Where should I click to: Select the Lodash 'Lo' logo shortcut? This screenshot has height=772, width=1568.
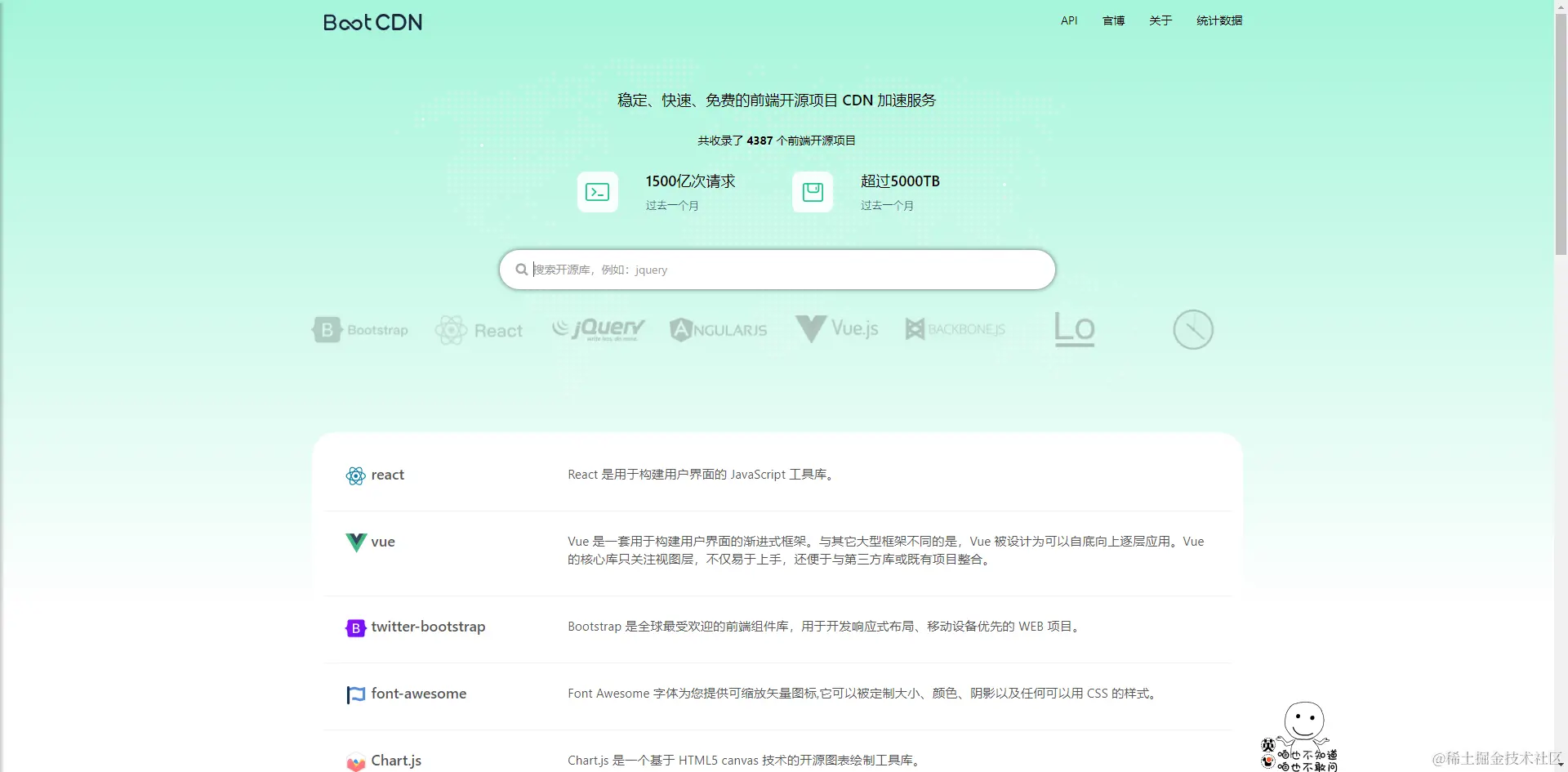tap(1074, 329)
